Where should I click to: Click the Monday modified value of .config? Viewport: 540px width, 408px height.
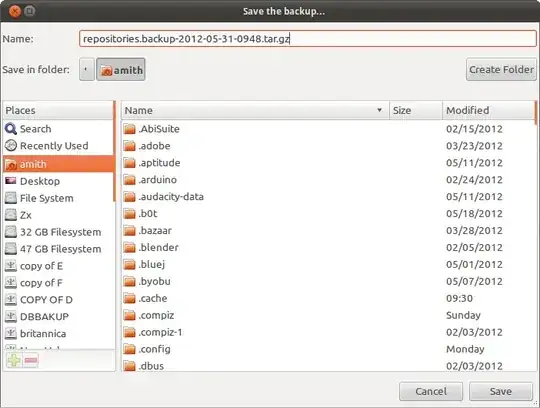coord(465,349)
